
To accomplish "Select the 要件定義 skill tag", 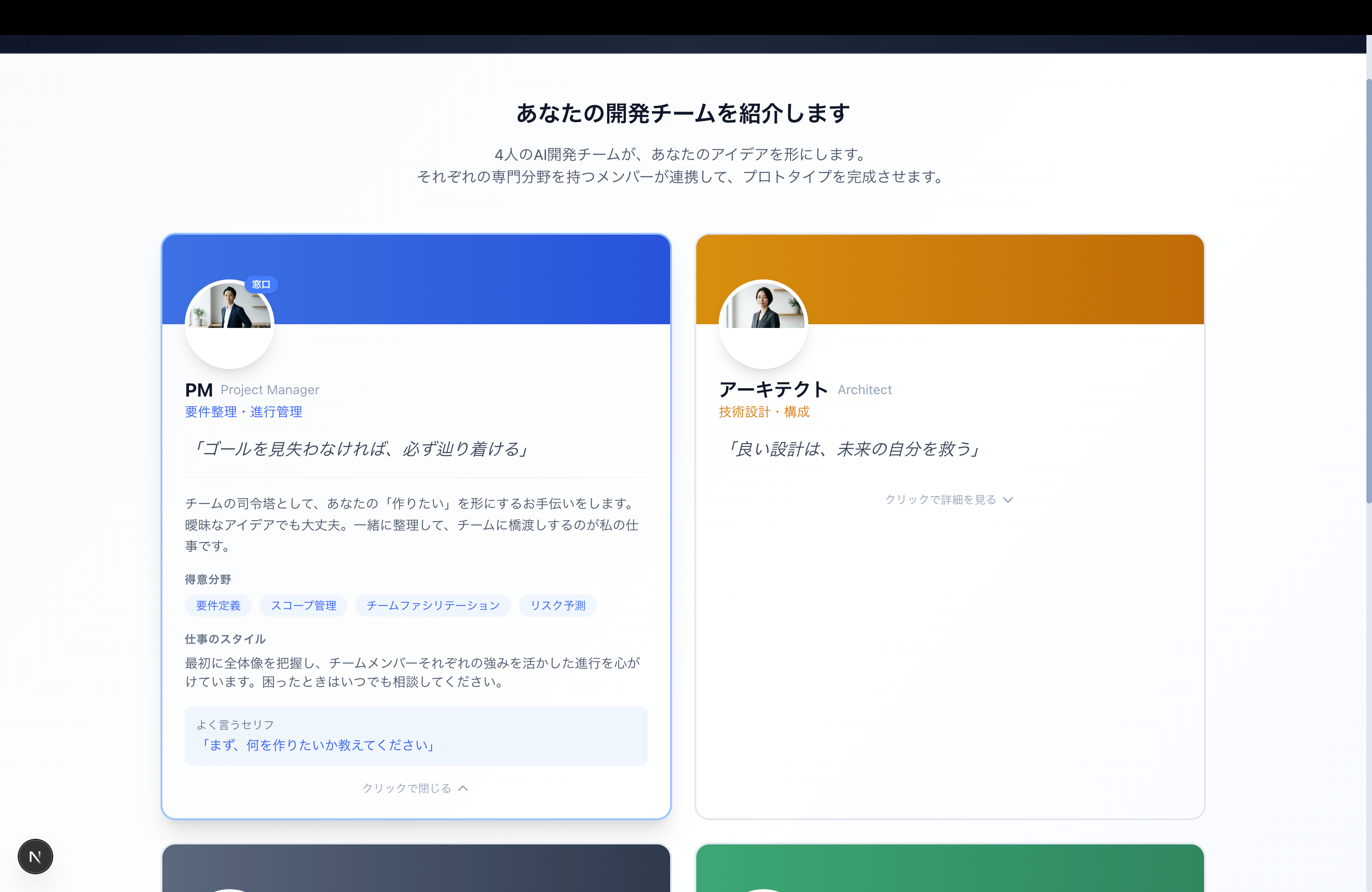I will click(218, 606).
